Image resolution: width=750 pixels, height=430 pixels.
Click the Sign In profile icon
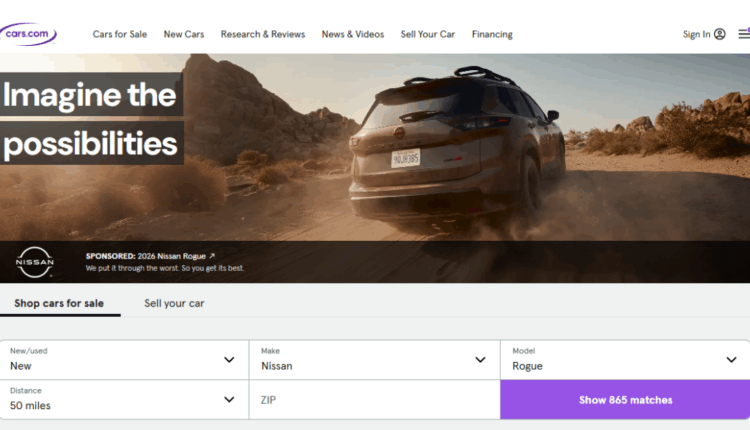click(x=720, y=34)
